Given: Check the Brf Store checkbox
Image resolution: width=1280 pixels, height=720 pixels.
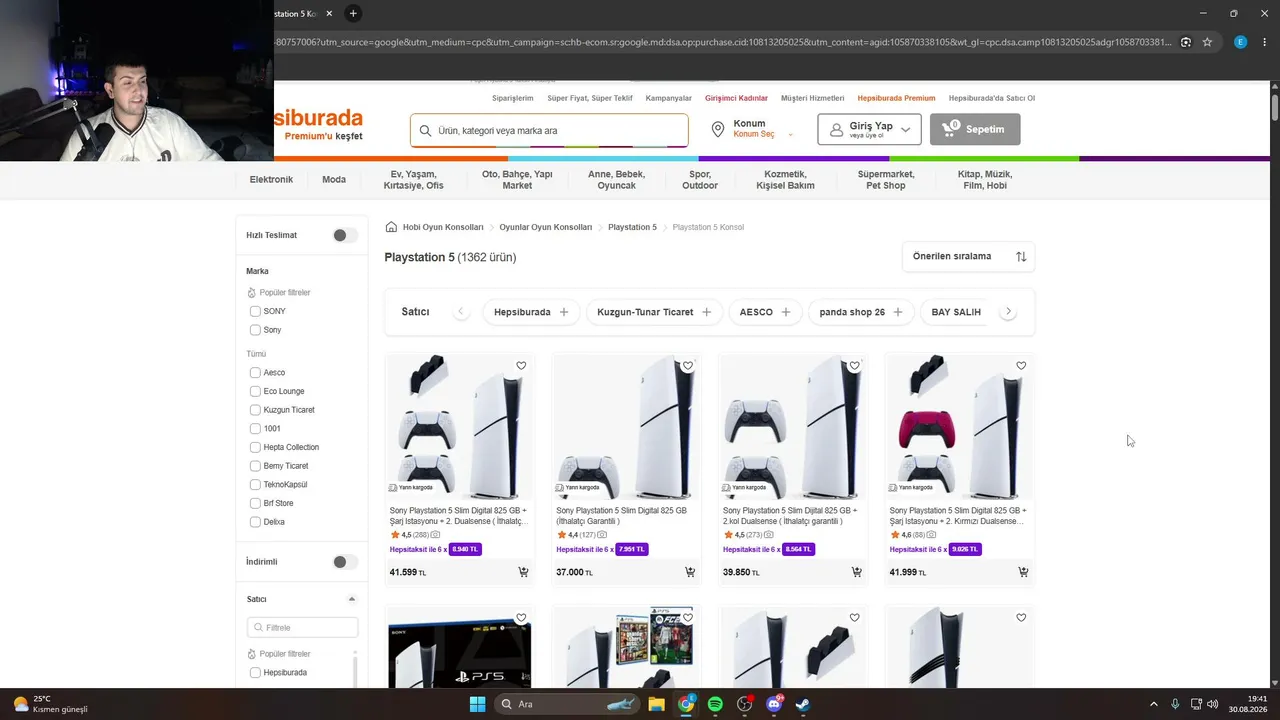Looking at the screenshot, I should [255, 504].
